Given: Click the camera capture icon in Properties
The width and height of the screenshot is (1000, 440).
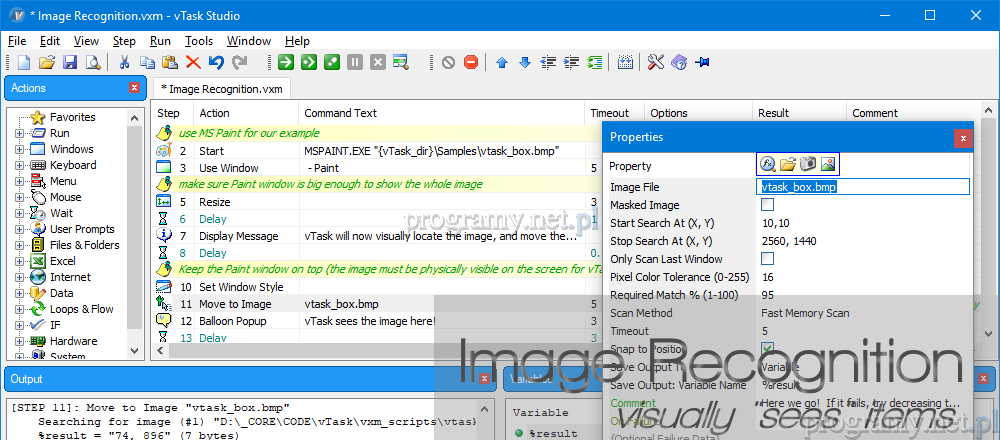Looking at the screenshot, I should click(808, 165).
